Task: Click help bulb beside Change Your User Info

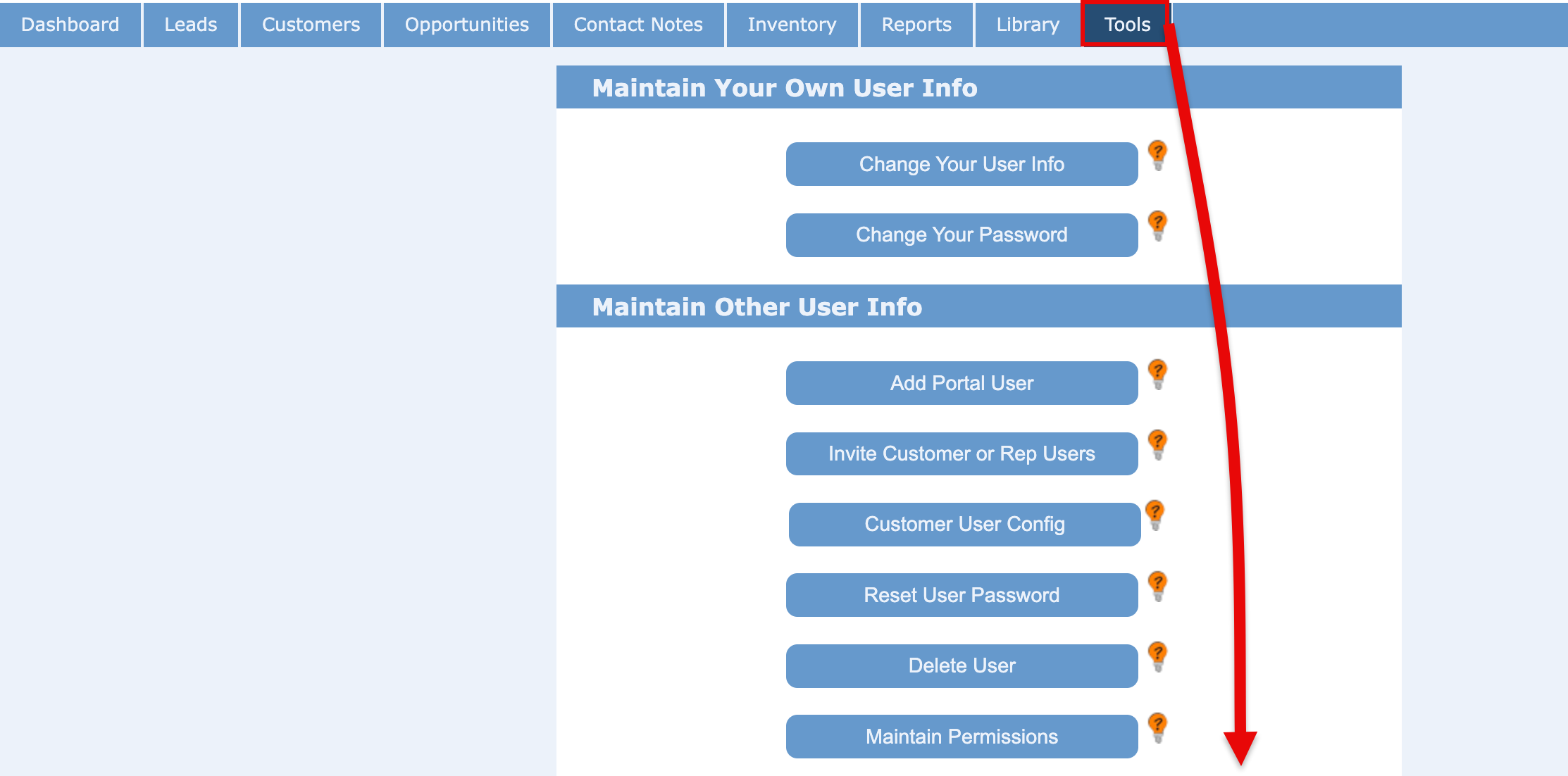Action: (x=1157, y=155)
